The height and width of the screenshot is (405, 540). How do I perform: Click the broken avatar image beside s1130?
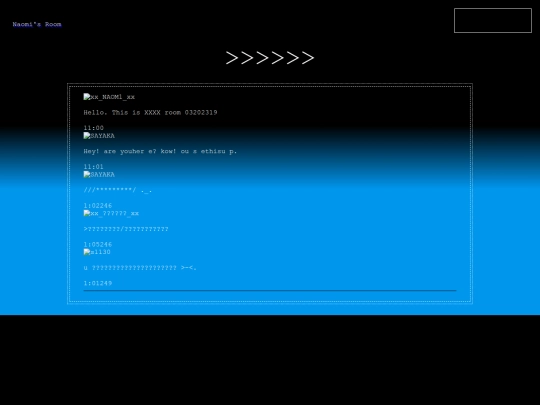[97, 252]
